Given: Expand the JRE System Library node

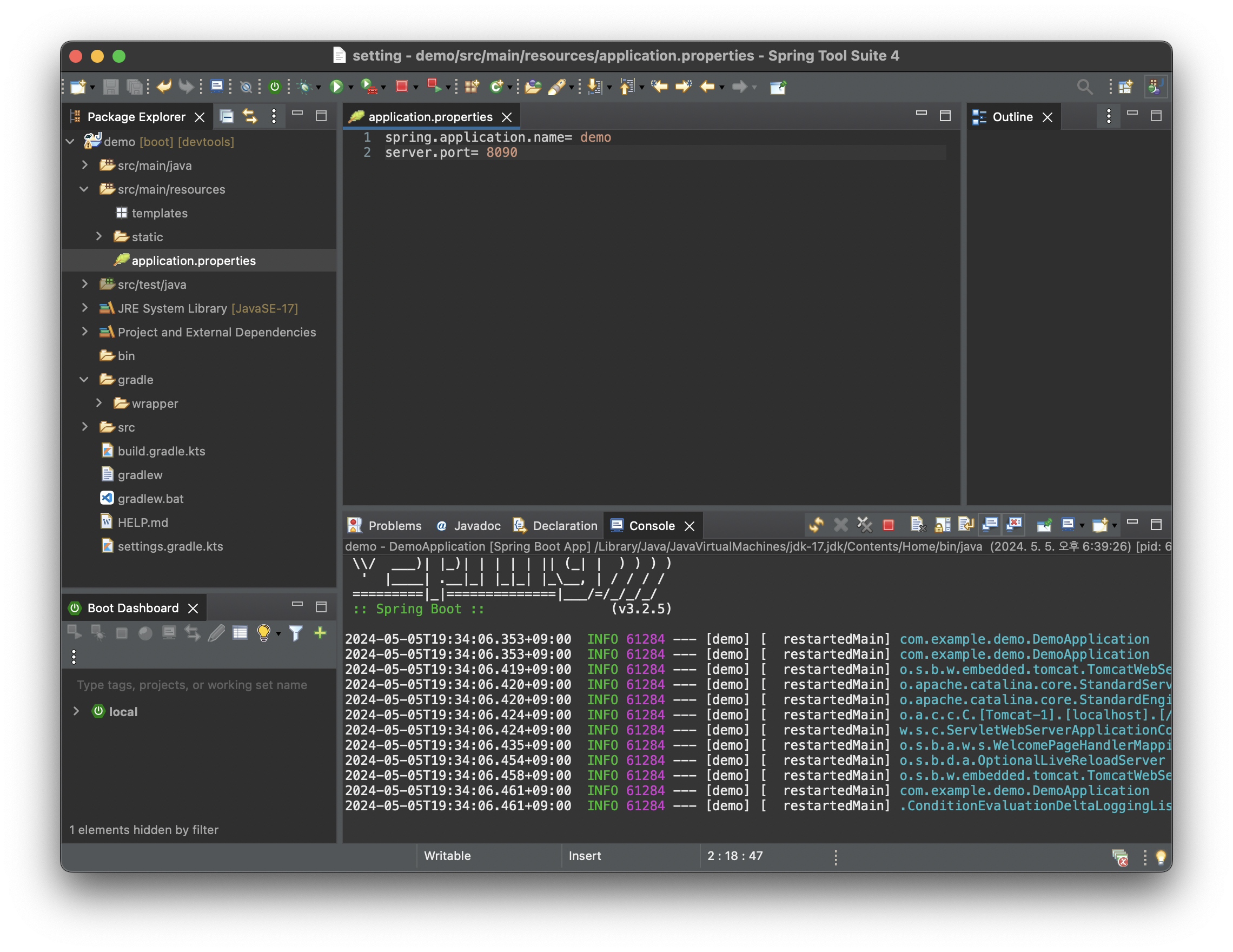Looking at the screenshot, I should 85,308.
